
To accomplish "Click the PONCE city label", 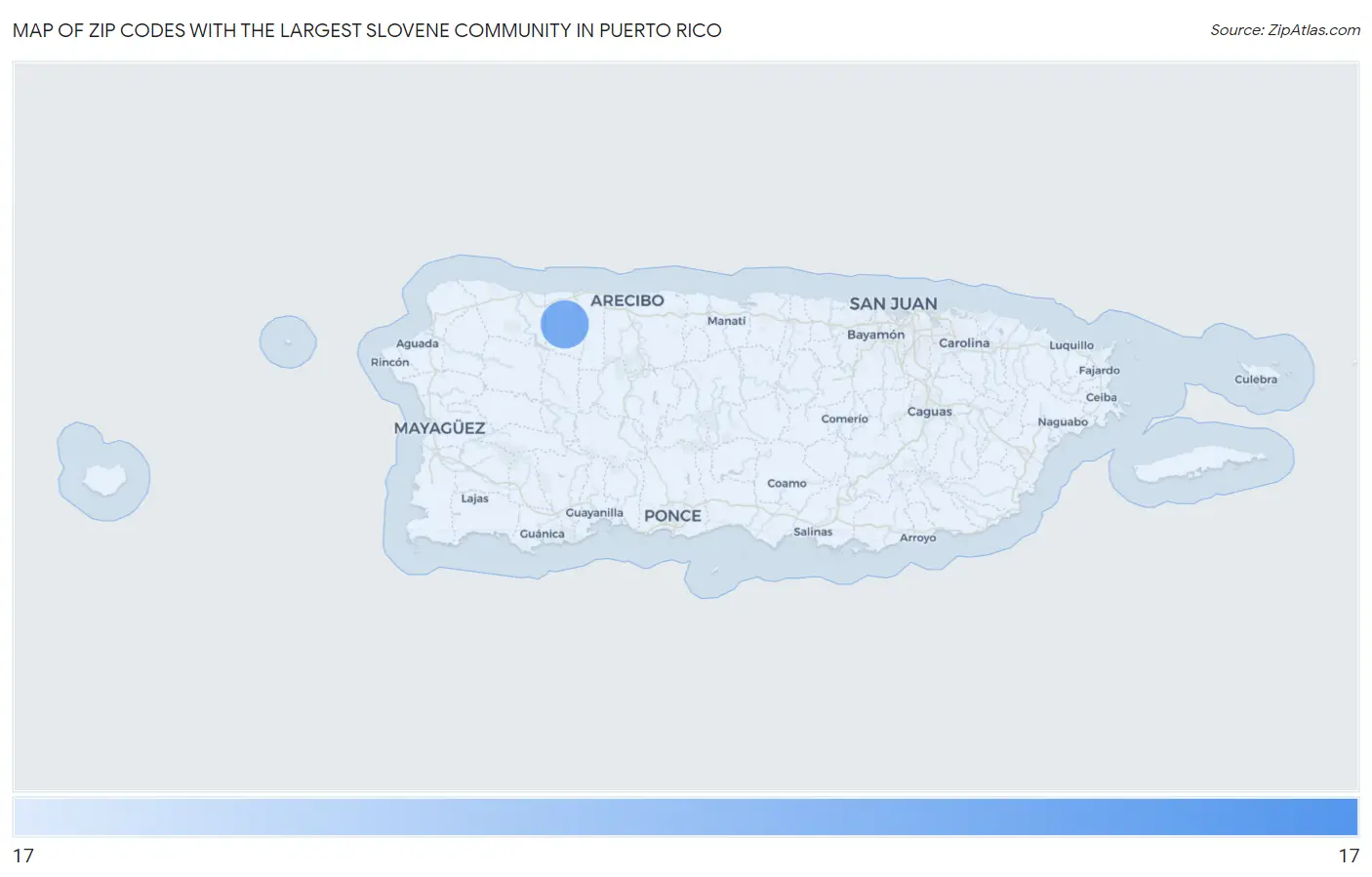I will [672, 516].
